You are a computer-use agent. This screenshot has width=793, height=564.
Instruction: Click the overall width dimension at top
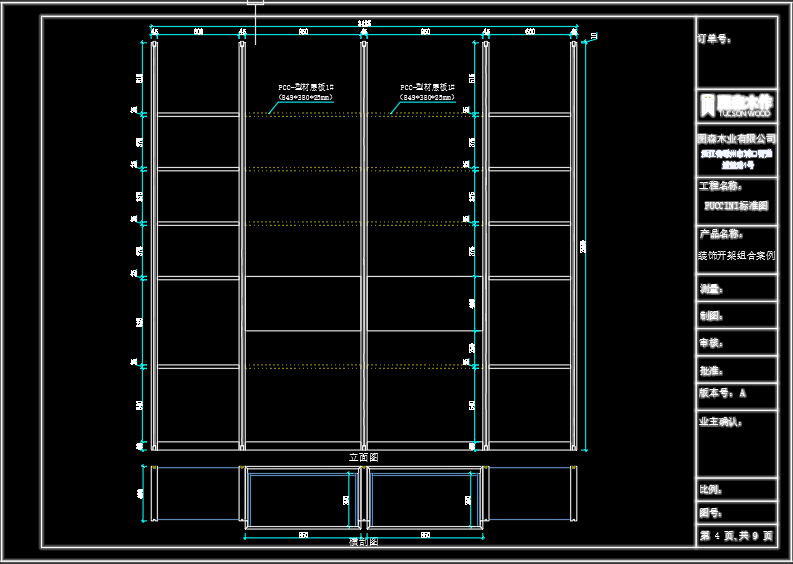[362, 23]
